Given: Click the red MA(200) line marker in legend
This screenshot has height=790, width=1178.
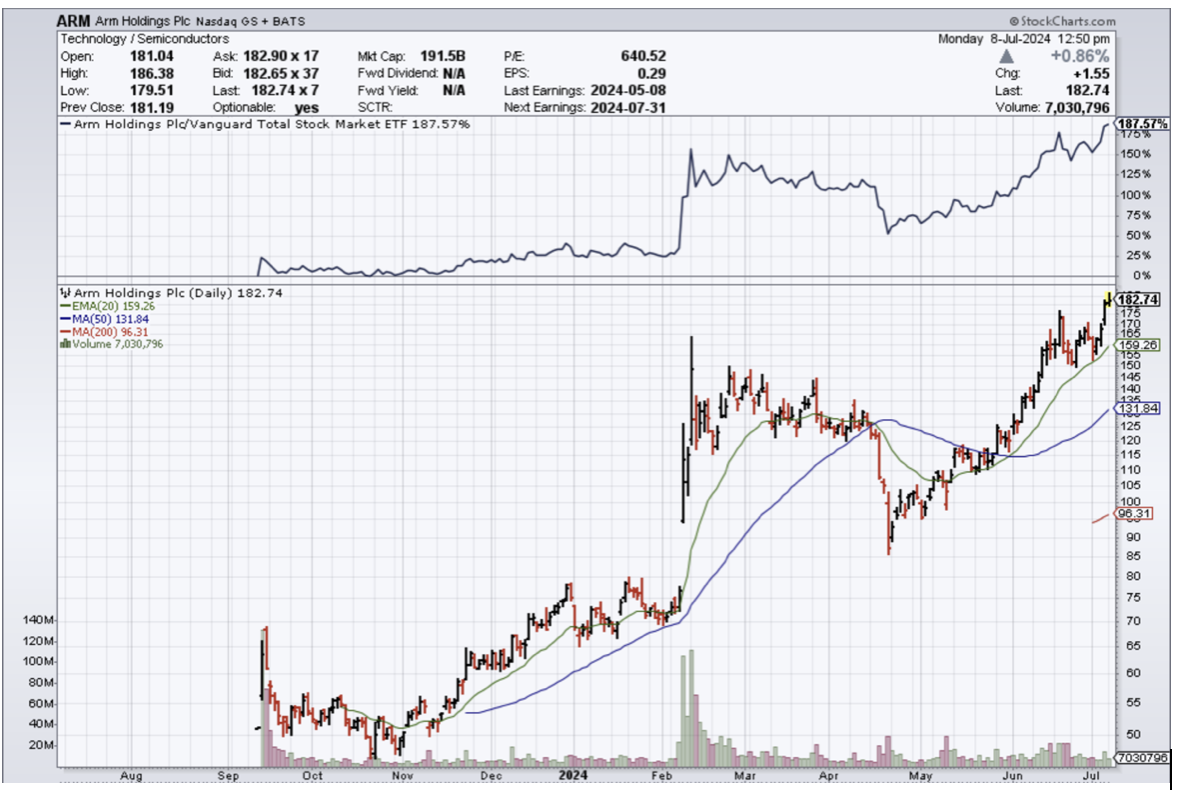Looking at the screenshot, I should tap(65, 331).
